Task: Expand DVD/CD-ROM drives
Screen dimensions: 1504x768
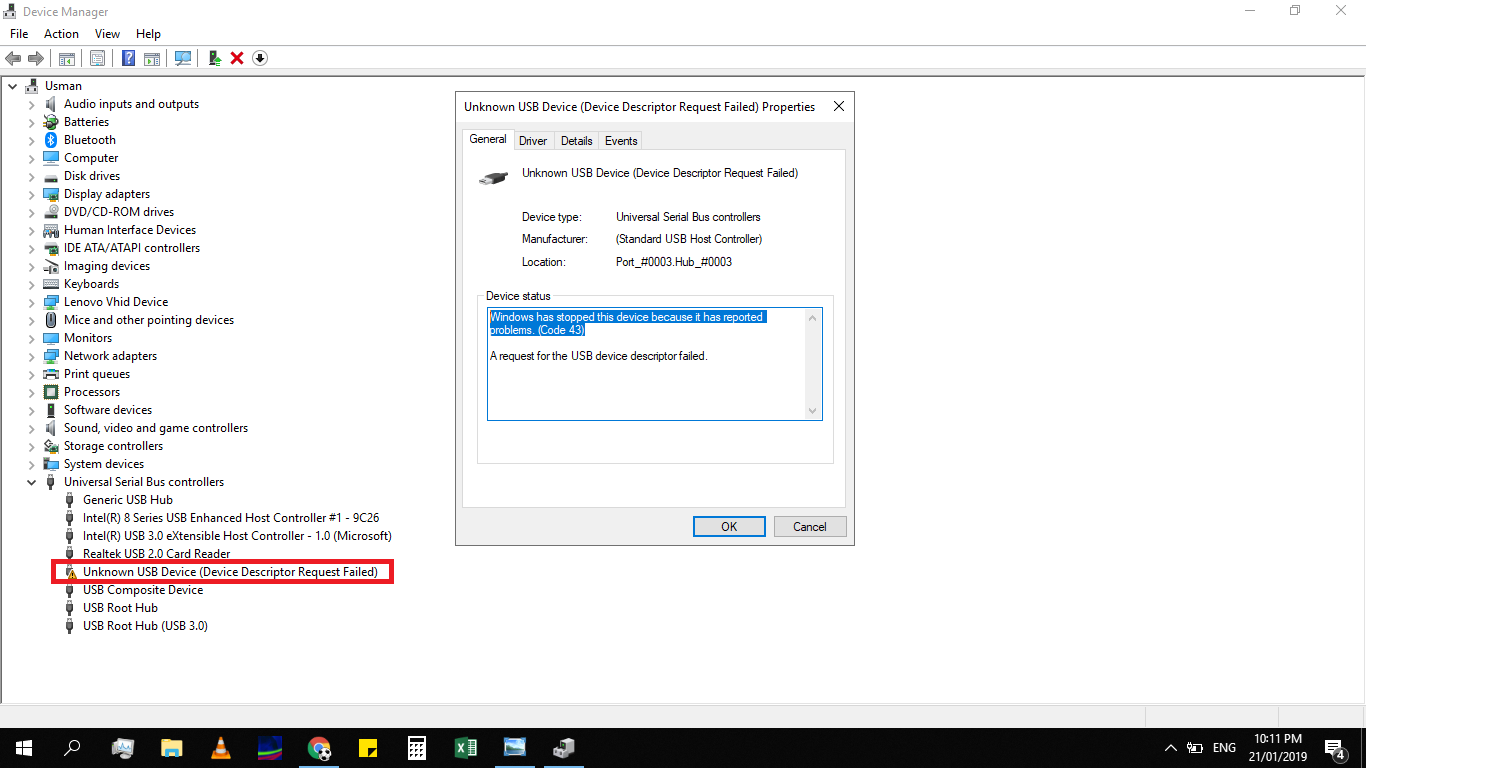Action: [31, 212]
